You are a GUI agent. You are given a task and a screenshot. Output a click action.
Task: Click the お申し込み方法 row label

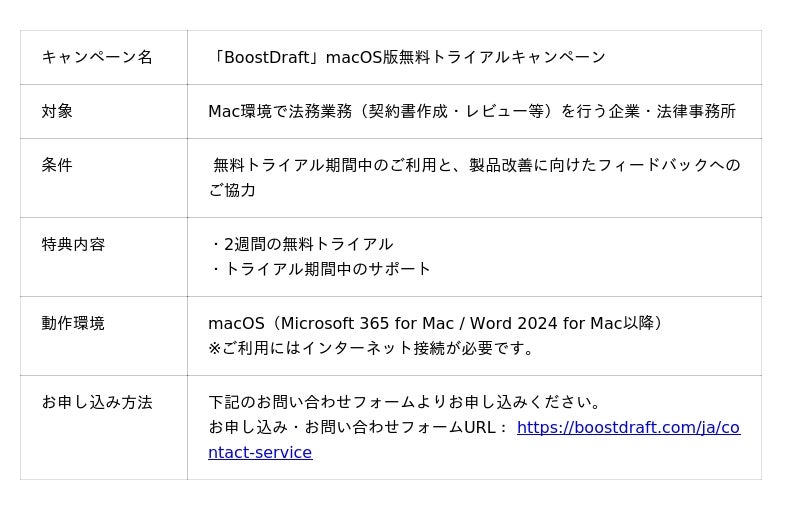[97, 402]
